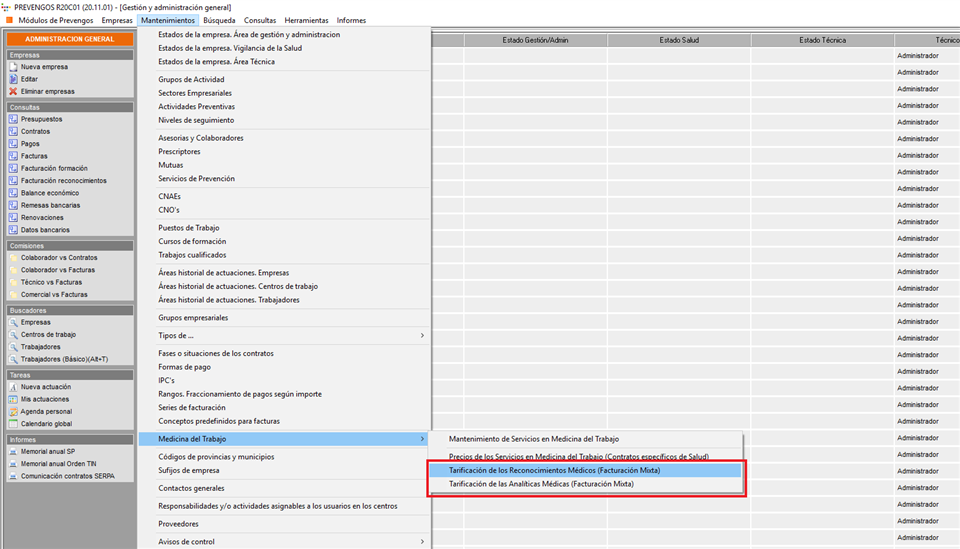Click the Colaborador vs Contratos folder icon
Image resolution: width=960 pixels, height=549 pixels.
(13, 258)
